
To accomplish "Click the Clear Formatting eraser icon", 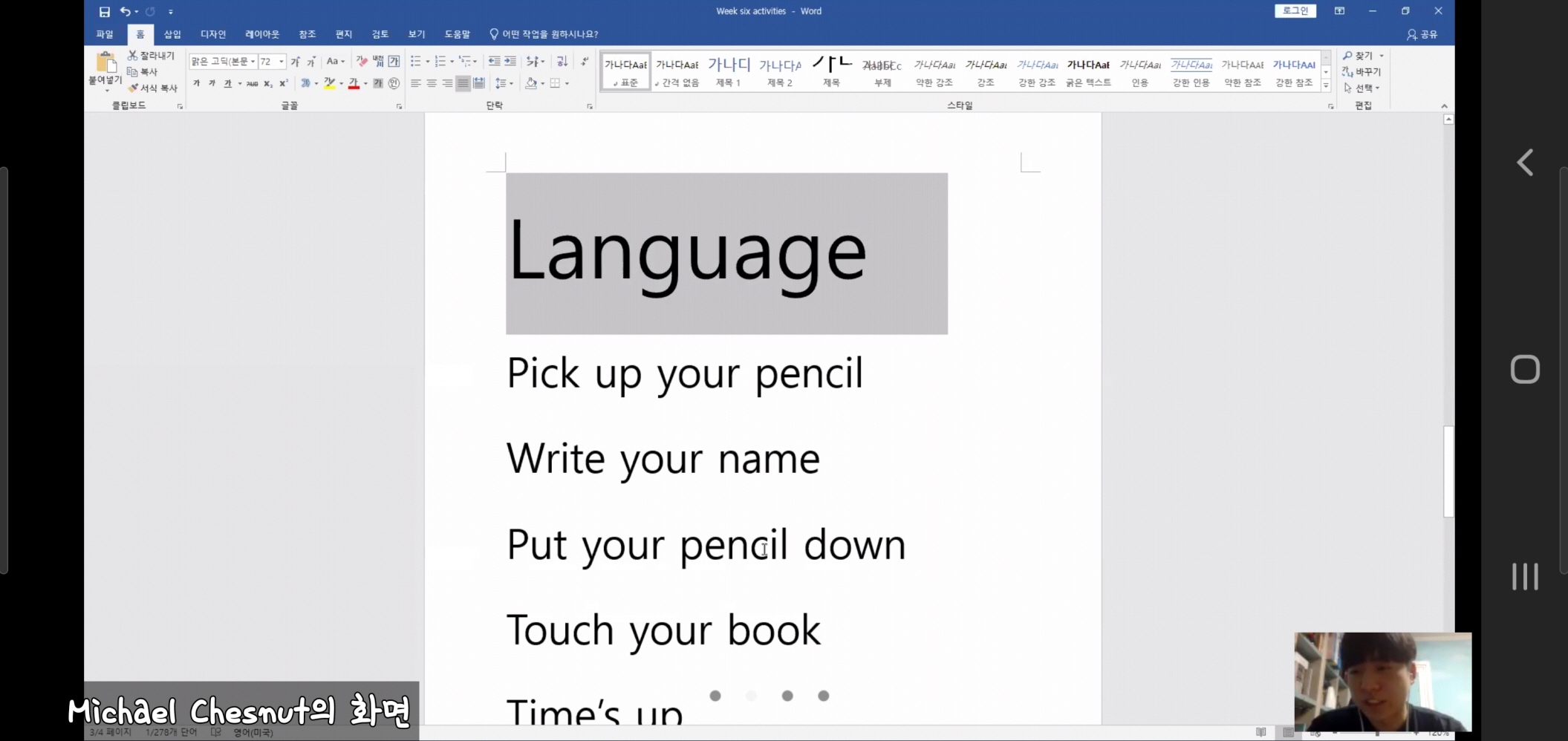I will (362, 62).
